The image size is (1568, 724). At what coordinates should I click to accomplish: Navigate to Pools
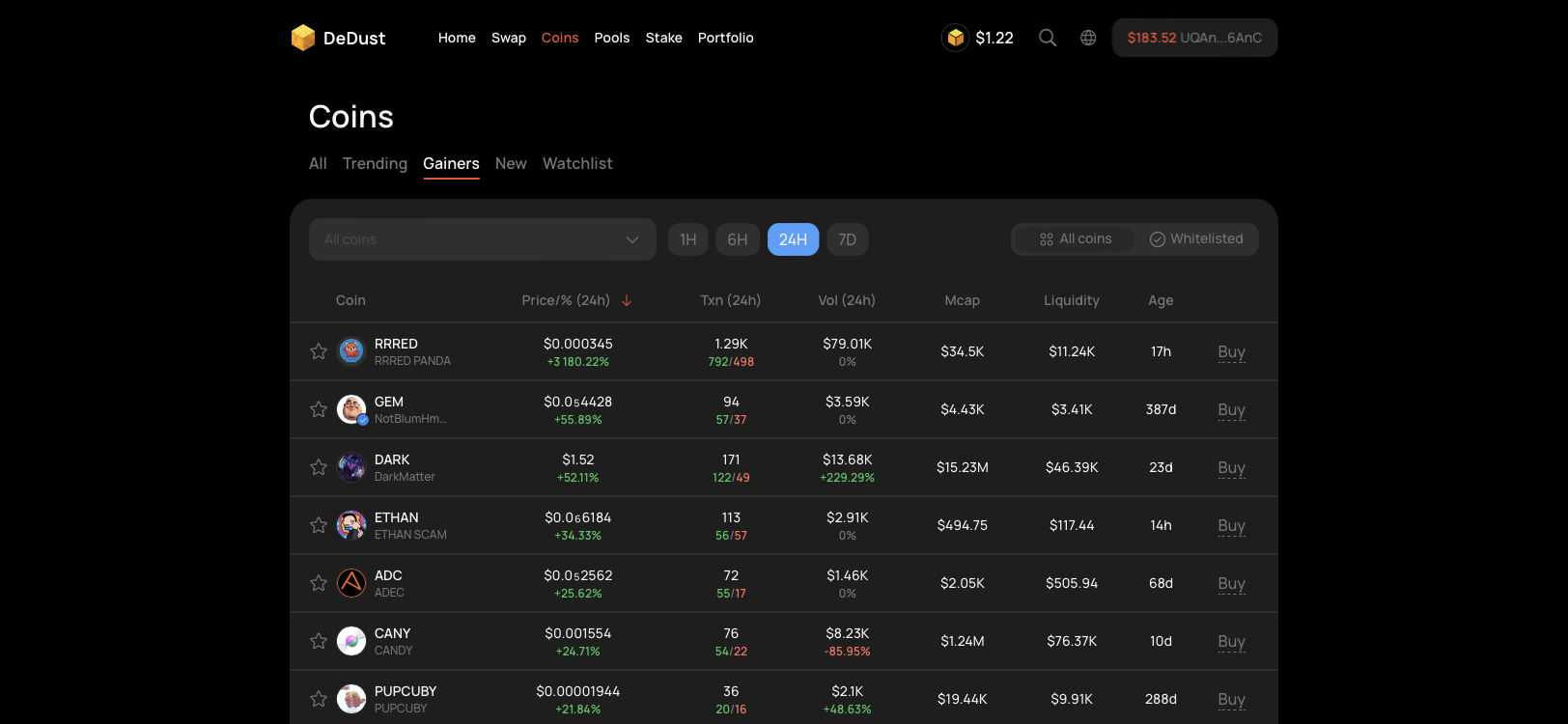[x=612, y=38]
